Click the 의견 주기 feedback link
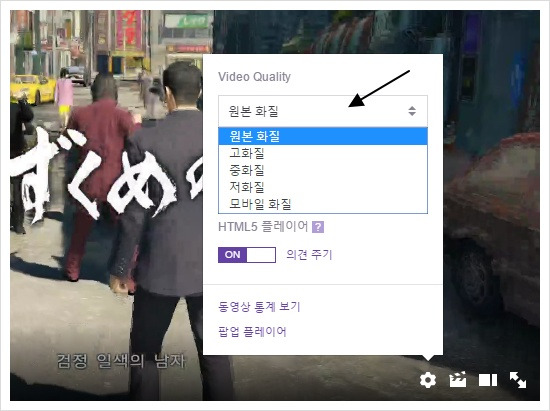Image resolution: width=550 pixels, height=411 pixels. [309, 255]
